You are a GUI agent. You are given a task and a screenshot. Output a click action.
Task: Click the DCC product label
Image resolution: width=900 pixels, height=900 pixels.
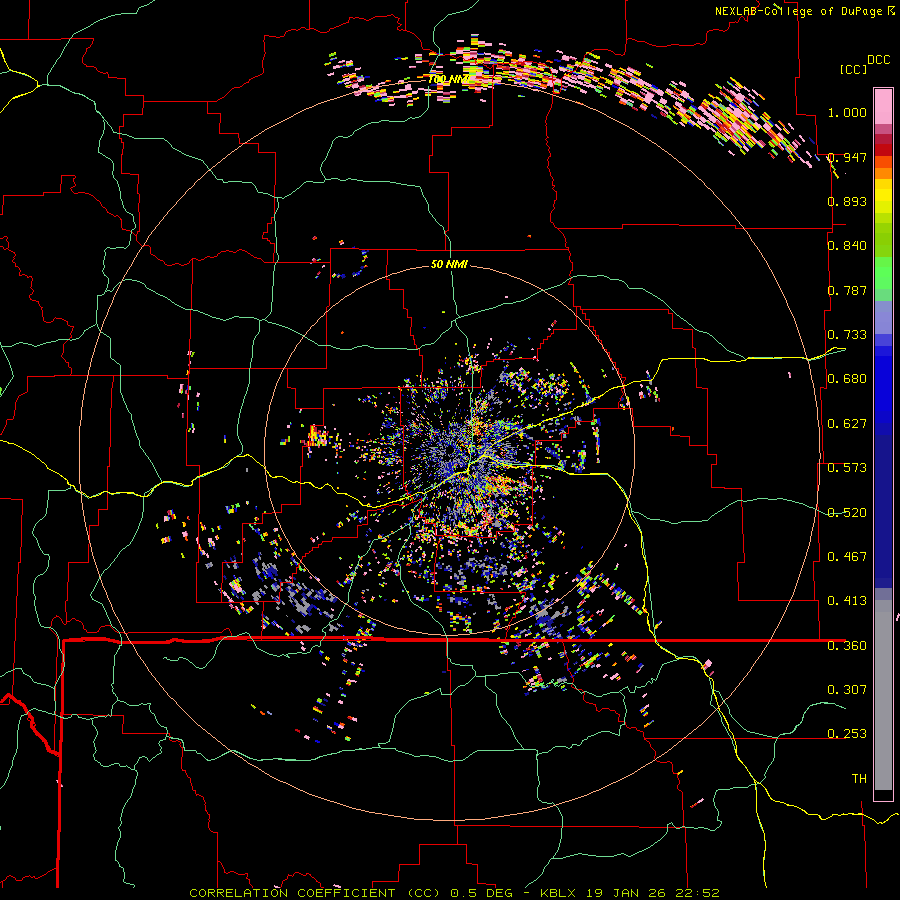click(x=878, y=60)
